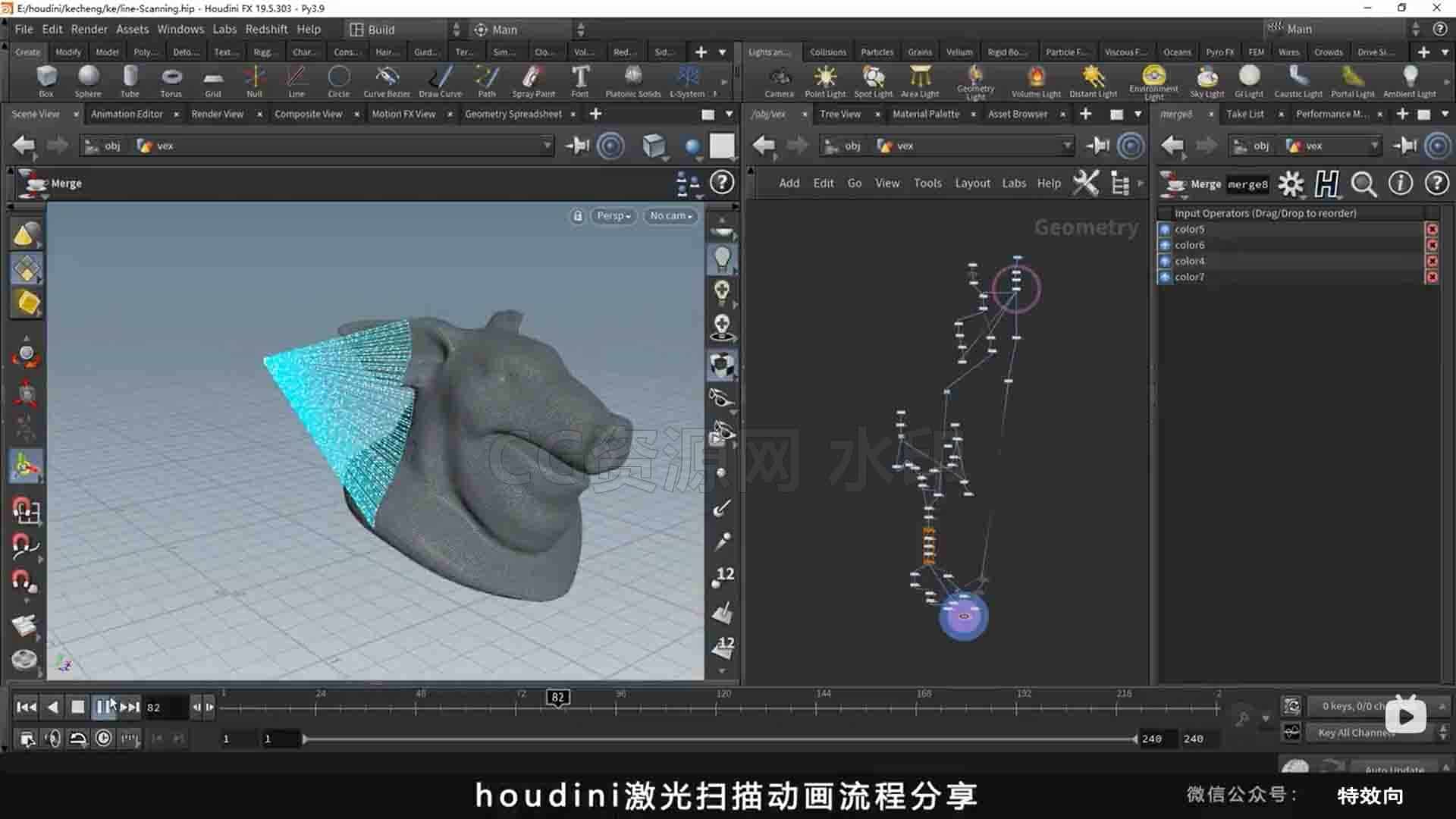Screen dimensions: 1456x819
Task: Open the Layout menu in network editor
Action: (972, 183)
